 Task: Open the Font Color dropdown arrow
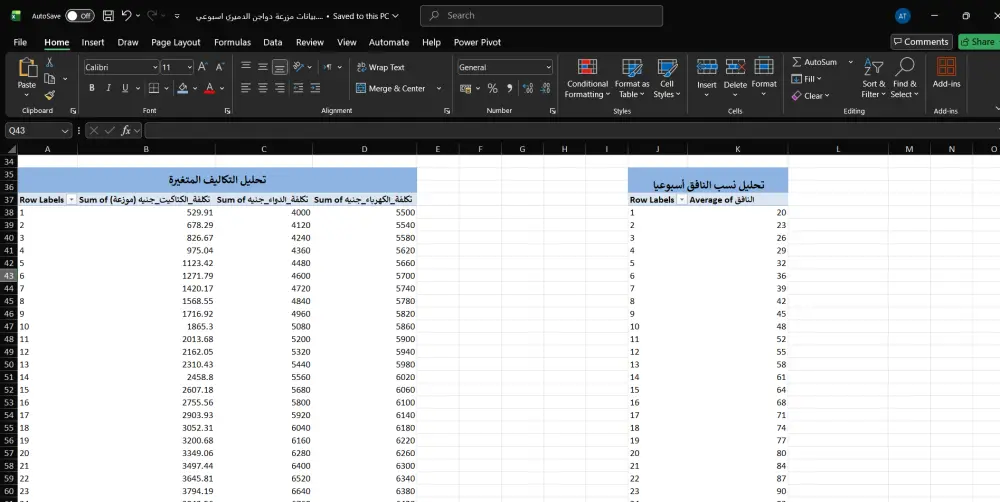coord(222,88)
